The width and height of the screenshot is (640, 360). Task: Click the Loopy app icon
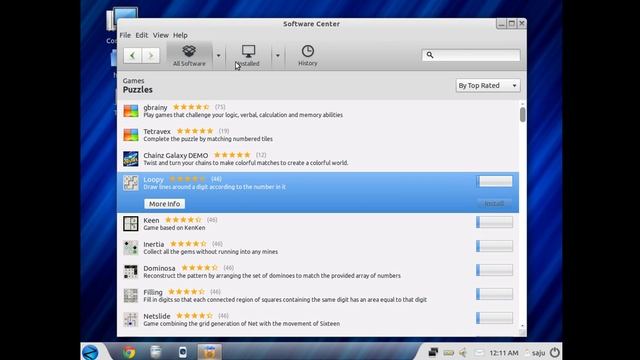point(131,183)
